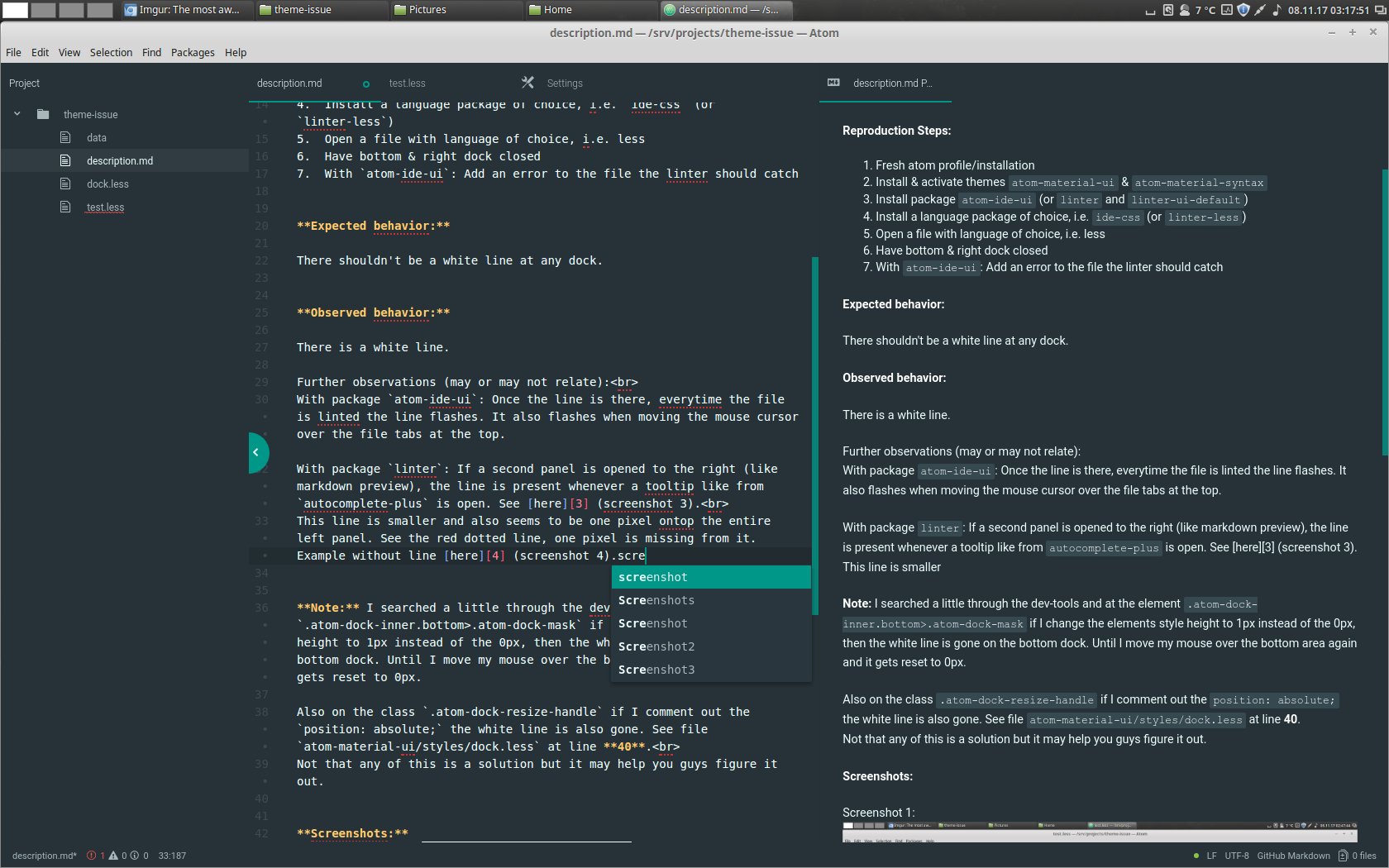
Task: Click the linter info count icon
Action: tap(134, 856)
